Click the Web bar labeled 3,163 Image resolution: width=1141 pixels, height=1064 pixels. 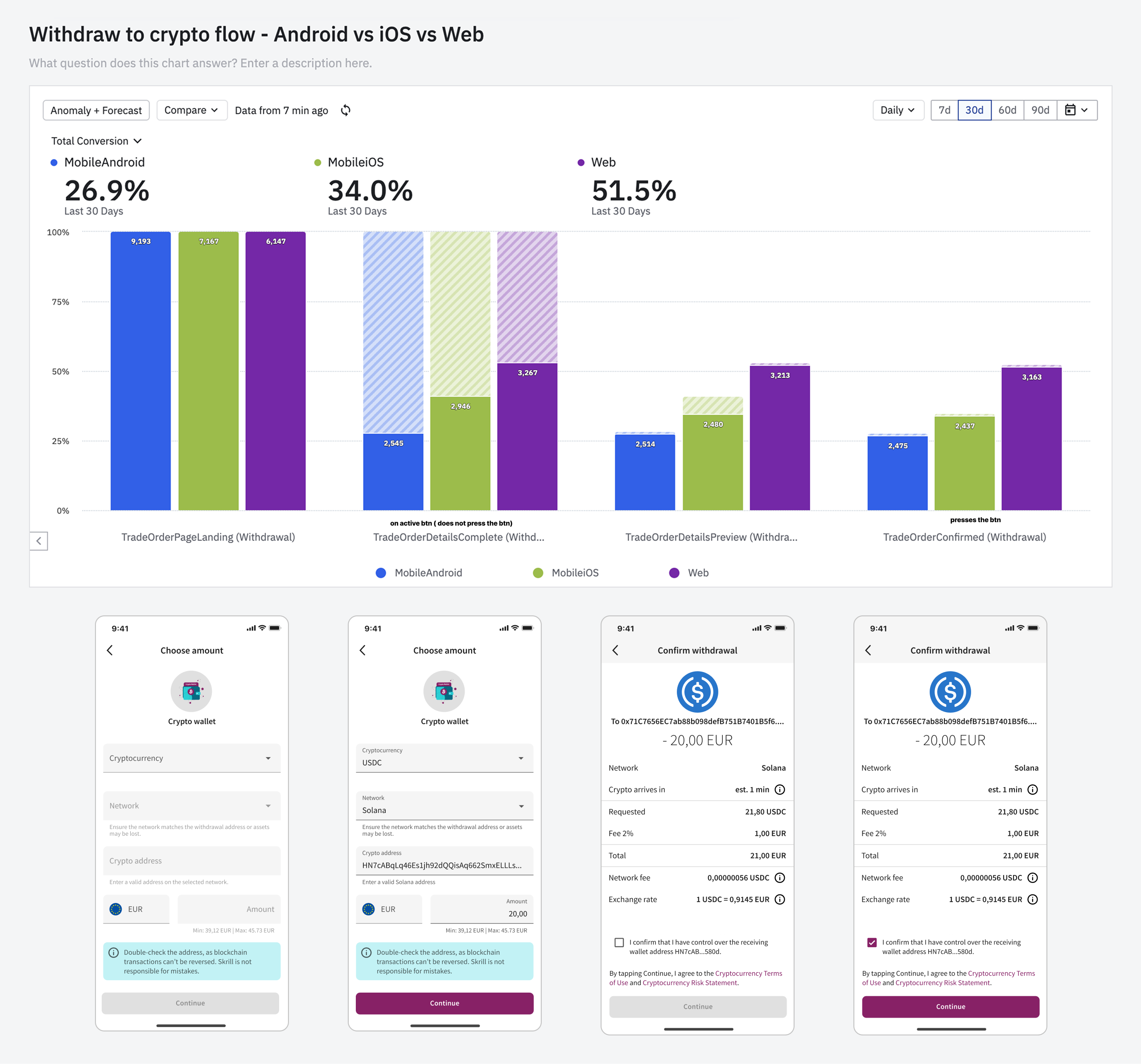pyautogui.click(x=1031, y=439)
